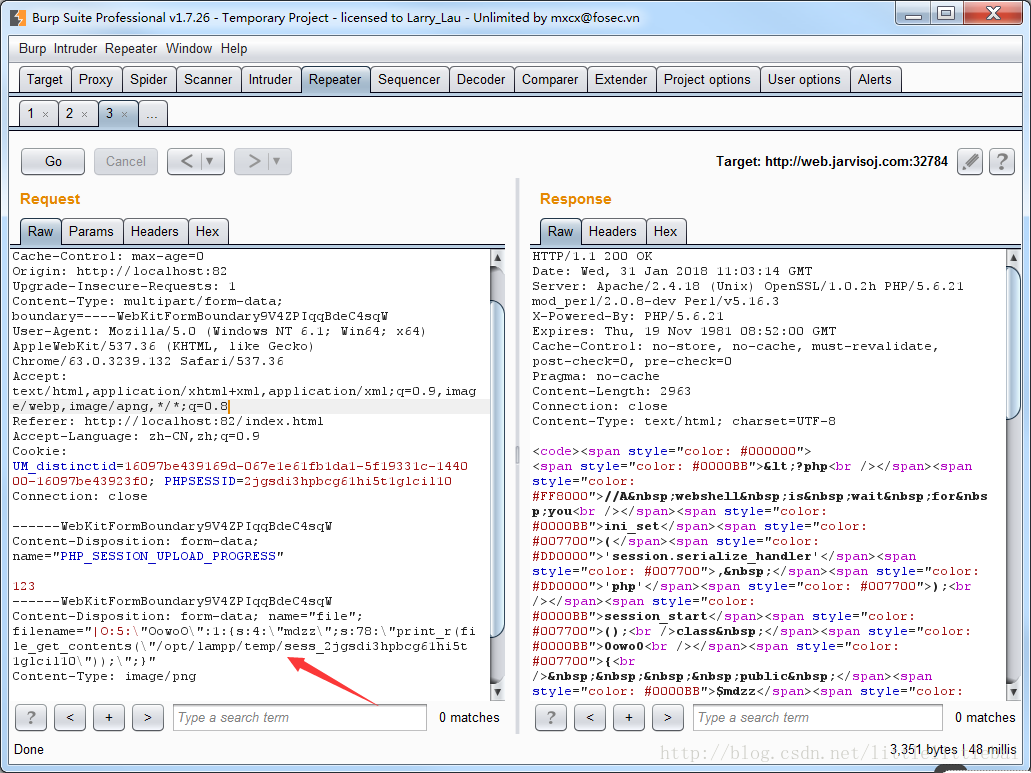Viewport: 1031px width, 773px height.
Task: Click Burp Suite app icon in title bar
Action: pyautogui.click(x=18, y=17)
